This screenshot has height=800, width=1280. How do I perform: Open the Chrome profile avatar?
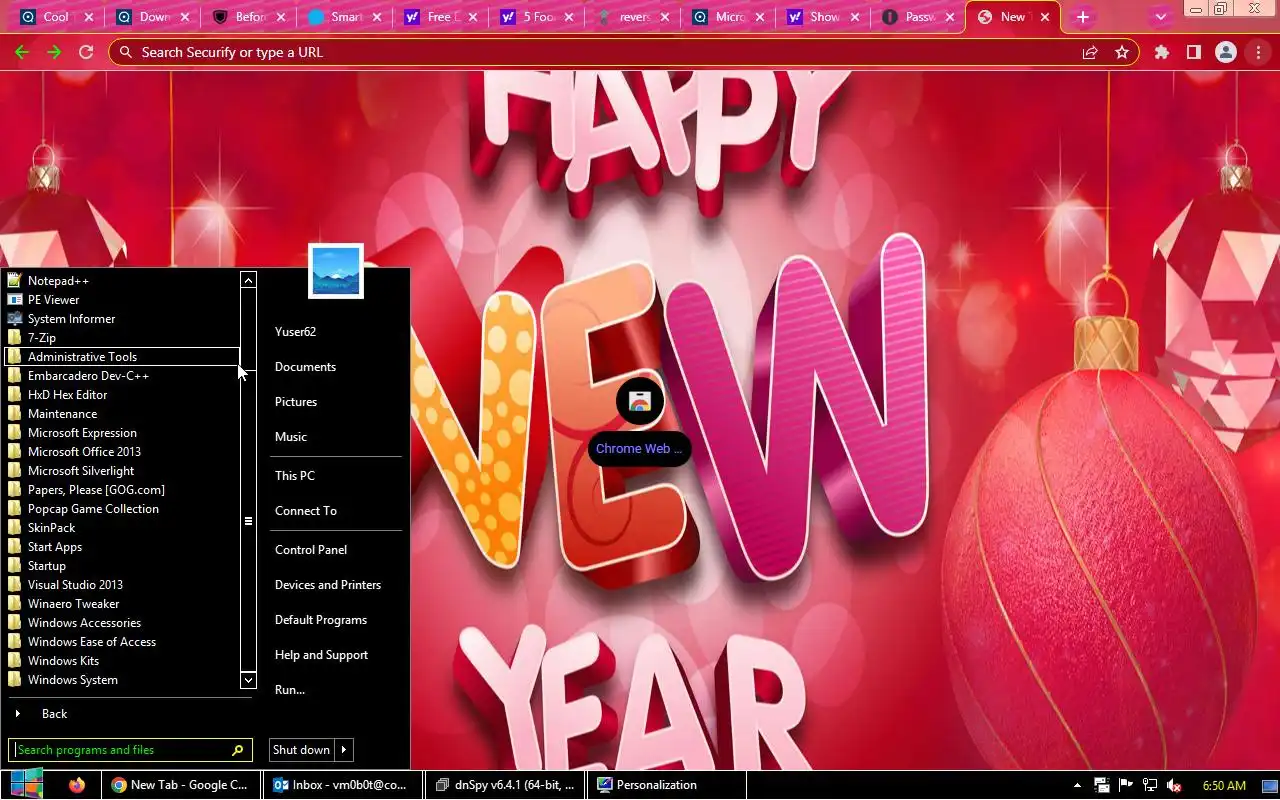click(1226, 52)
